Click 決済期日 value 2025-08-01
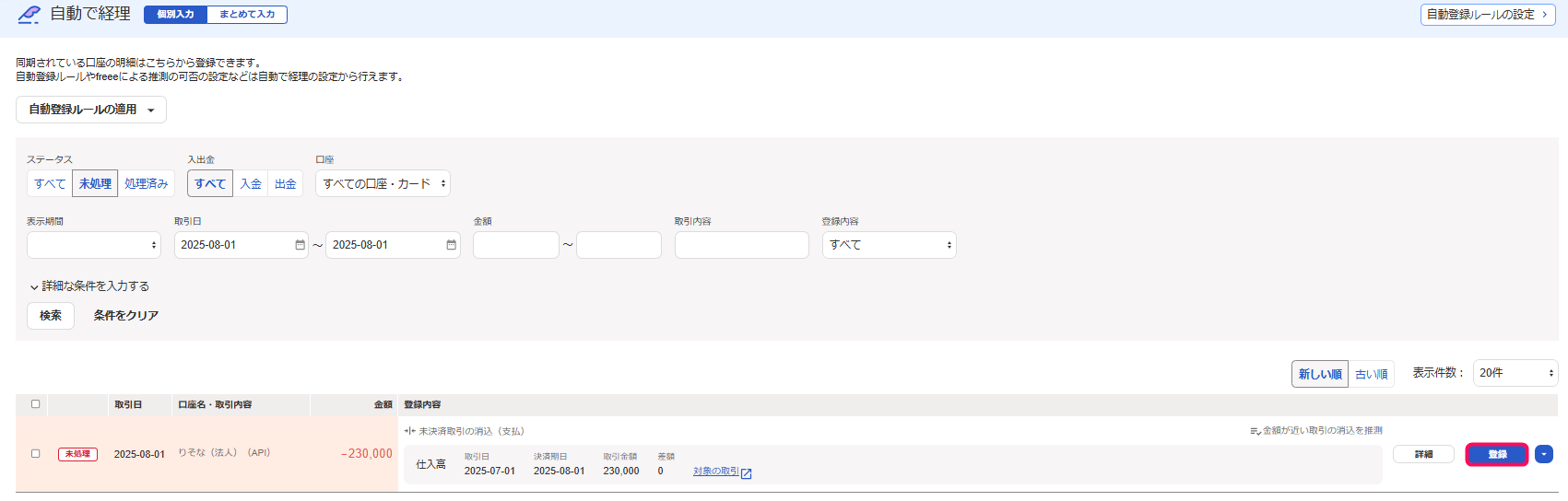 click(x=559, y=471)
